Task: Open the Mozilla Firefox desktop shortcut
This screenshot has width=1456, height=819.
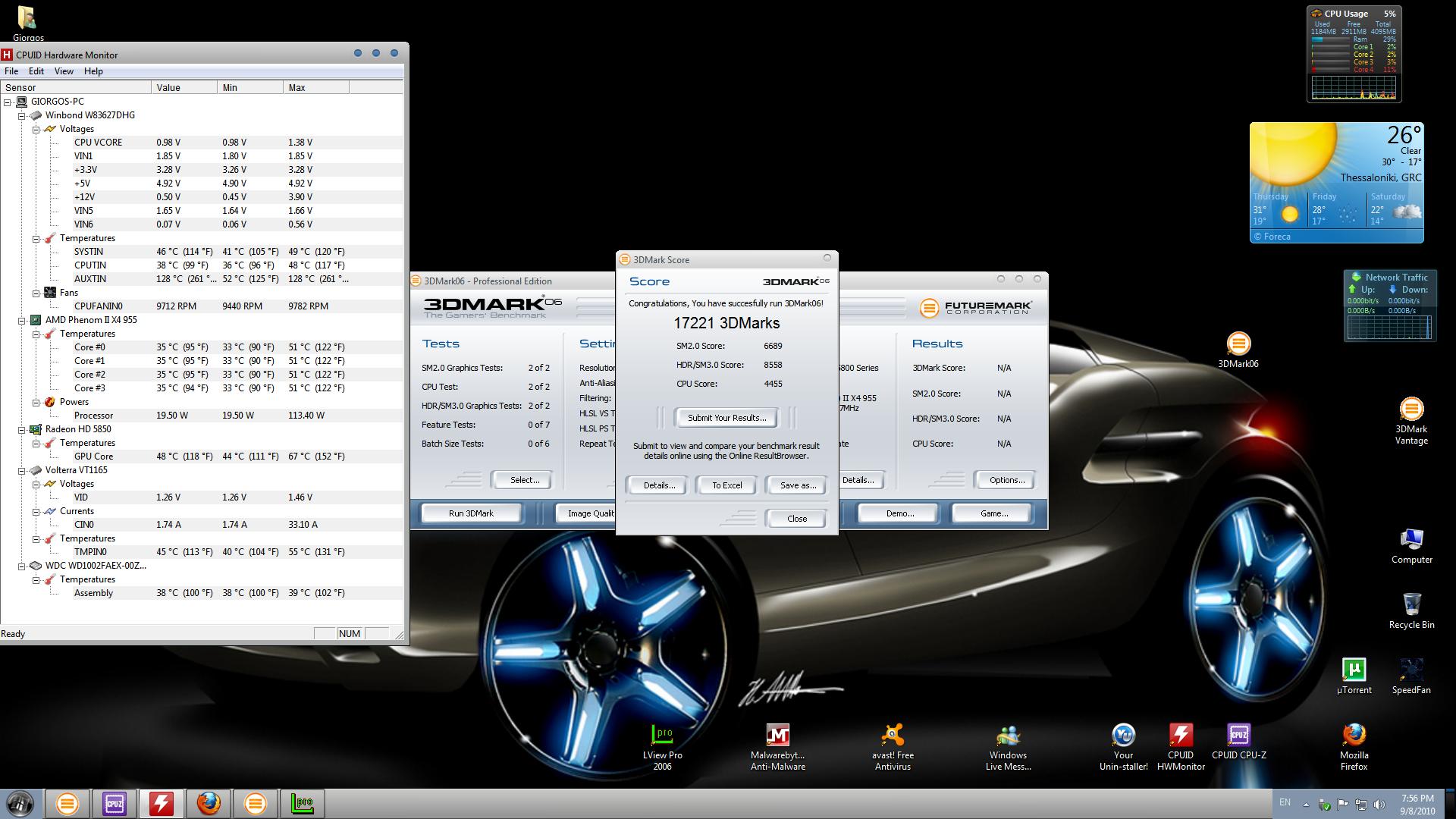Action: tap(1354, 747)
